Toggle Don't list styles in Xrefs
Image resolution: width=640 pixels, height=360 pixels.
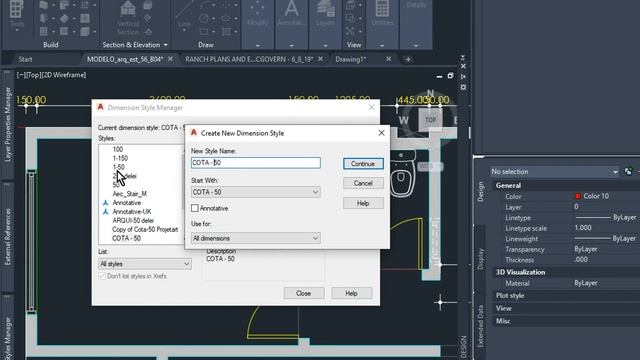pos(102,276)
